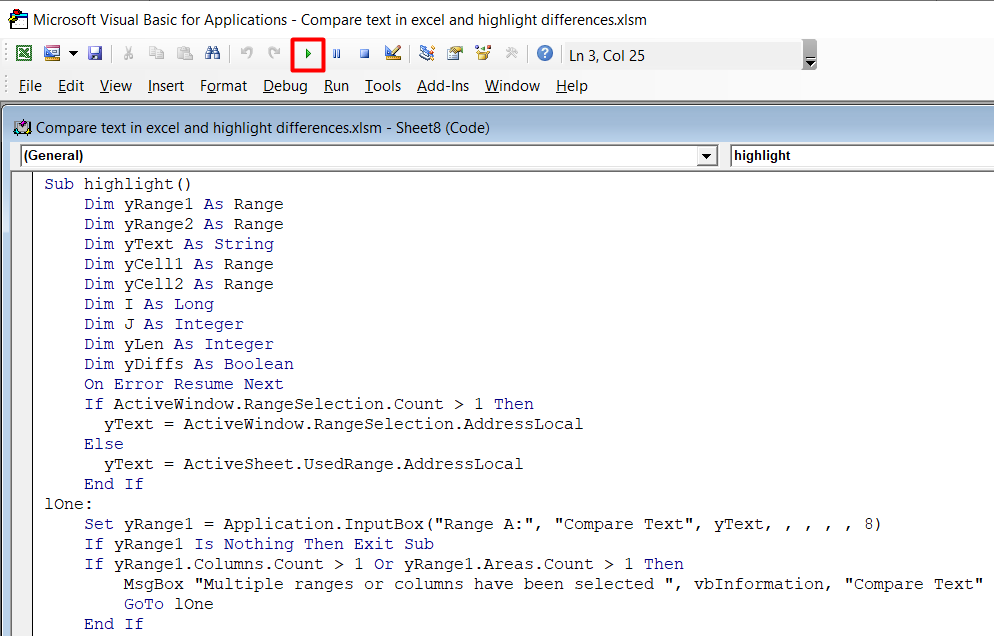Open the (General) object dropdown arrow
Image resolution: width=994 pixels, height=636 pixels.
coord(706,156)
